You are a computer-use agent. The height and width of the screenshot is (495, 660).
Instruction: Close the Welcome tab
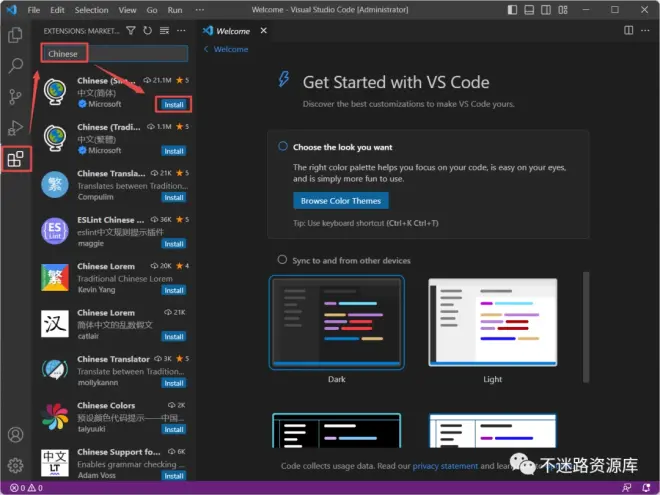263,31
